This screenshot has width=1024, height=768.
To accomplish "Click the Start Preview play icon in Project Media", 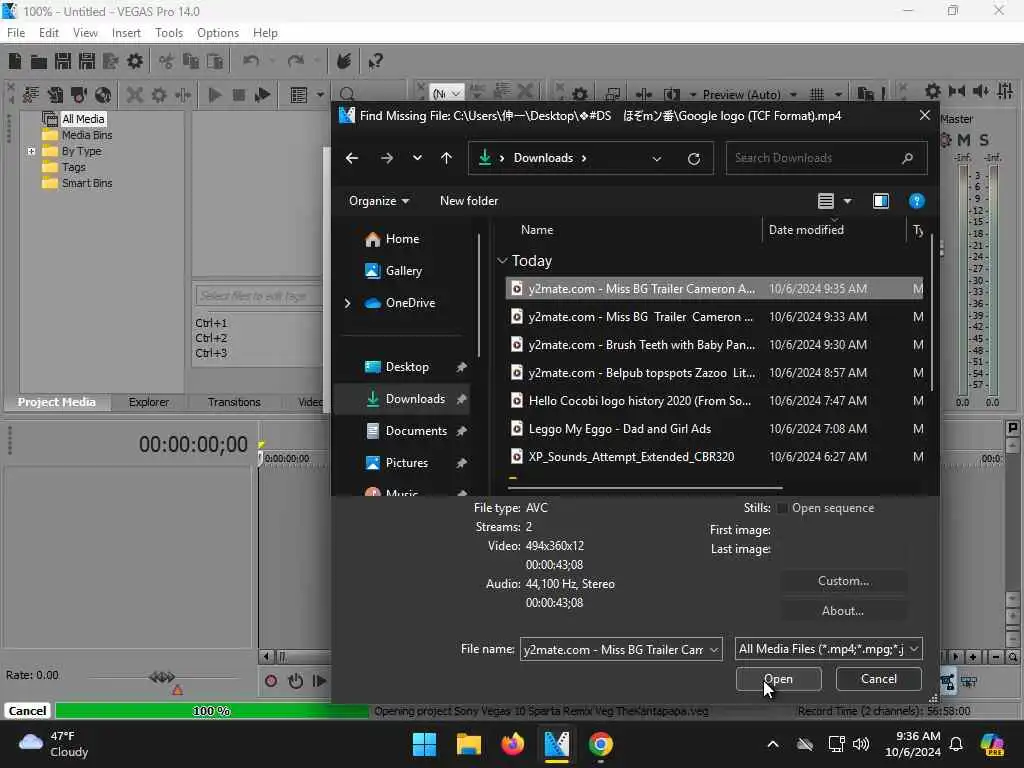I will [x=214, y=95].
